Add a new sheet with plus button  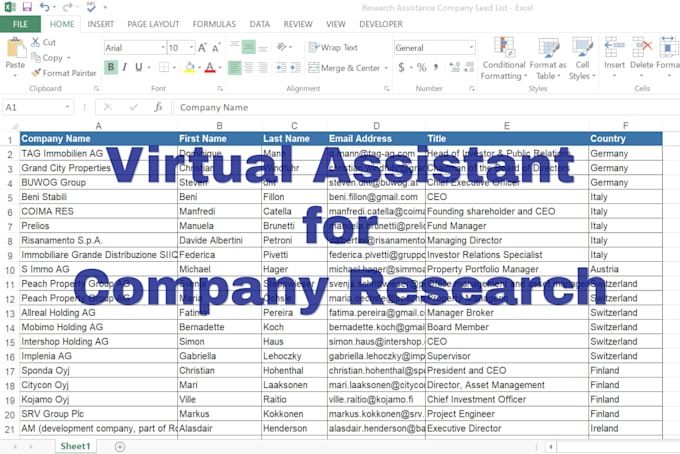point(120,447)
